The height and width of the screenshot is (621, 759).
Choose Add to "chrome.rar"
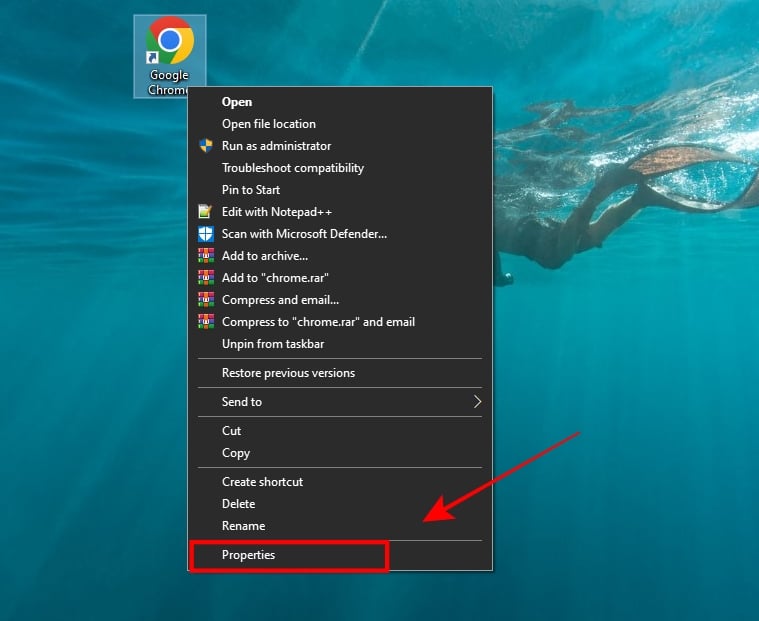click(x=340, y=278)
